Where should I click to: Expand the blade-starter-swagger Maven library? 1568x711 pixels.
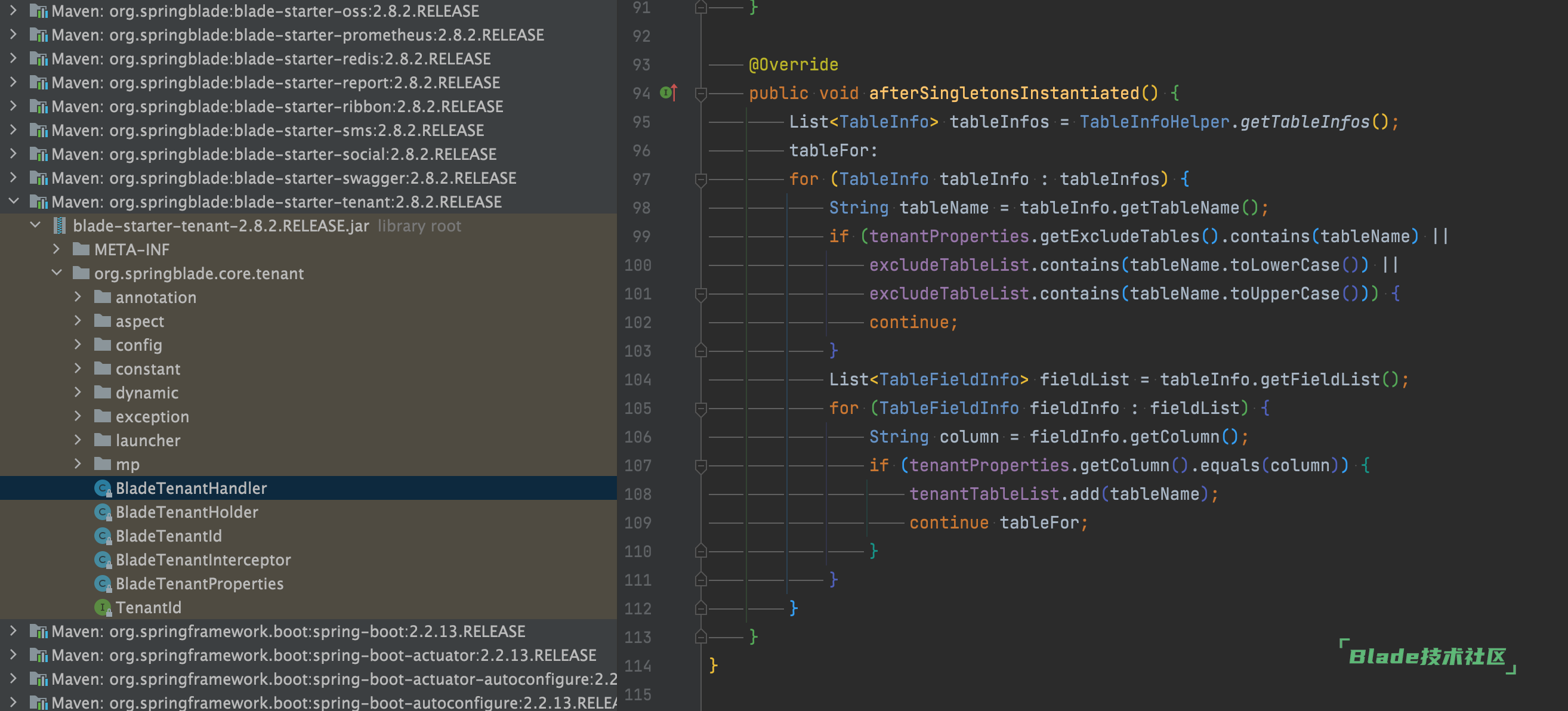[13, 177]
